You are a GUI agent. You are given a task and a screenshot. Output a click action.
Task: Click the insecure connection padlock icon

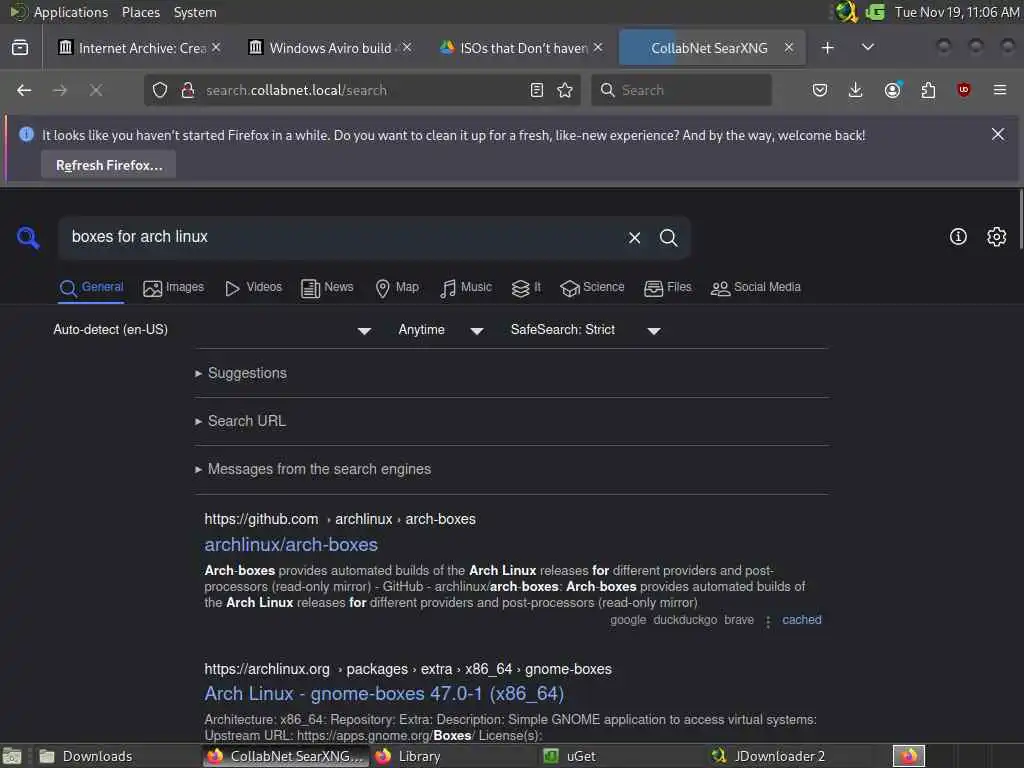point(187,90)
